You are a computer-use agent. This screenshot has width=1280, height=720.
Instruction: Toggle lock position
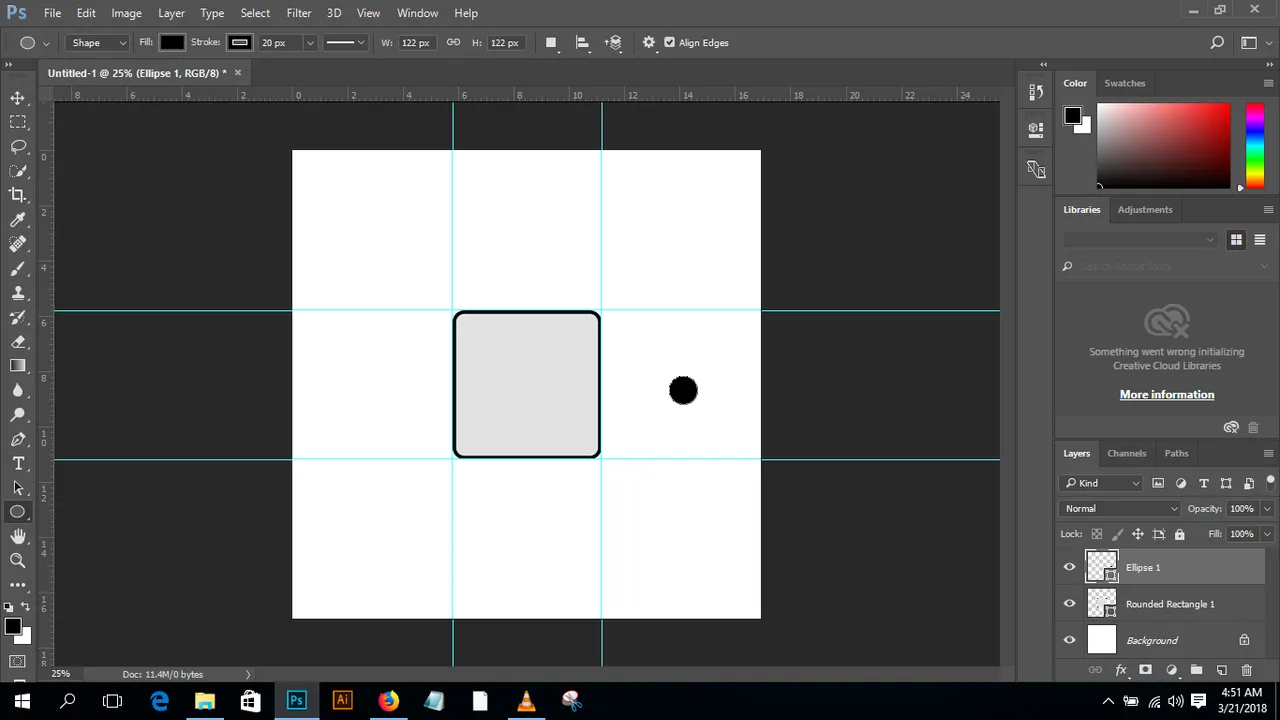1138,534
